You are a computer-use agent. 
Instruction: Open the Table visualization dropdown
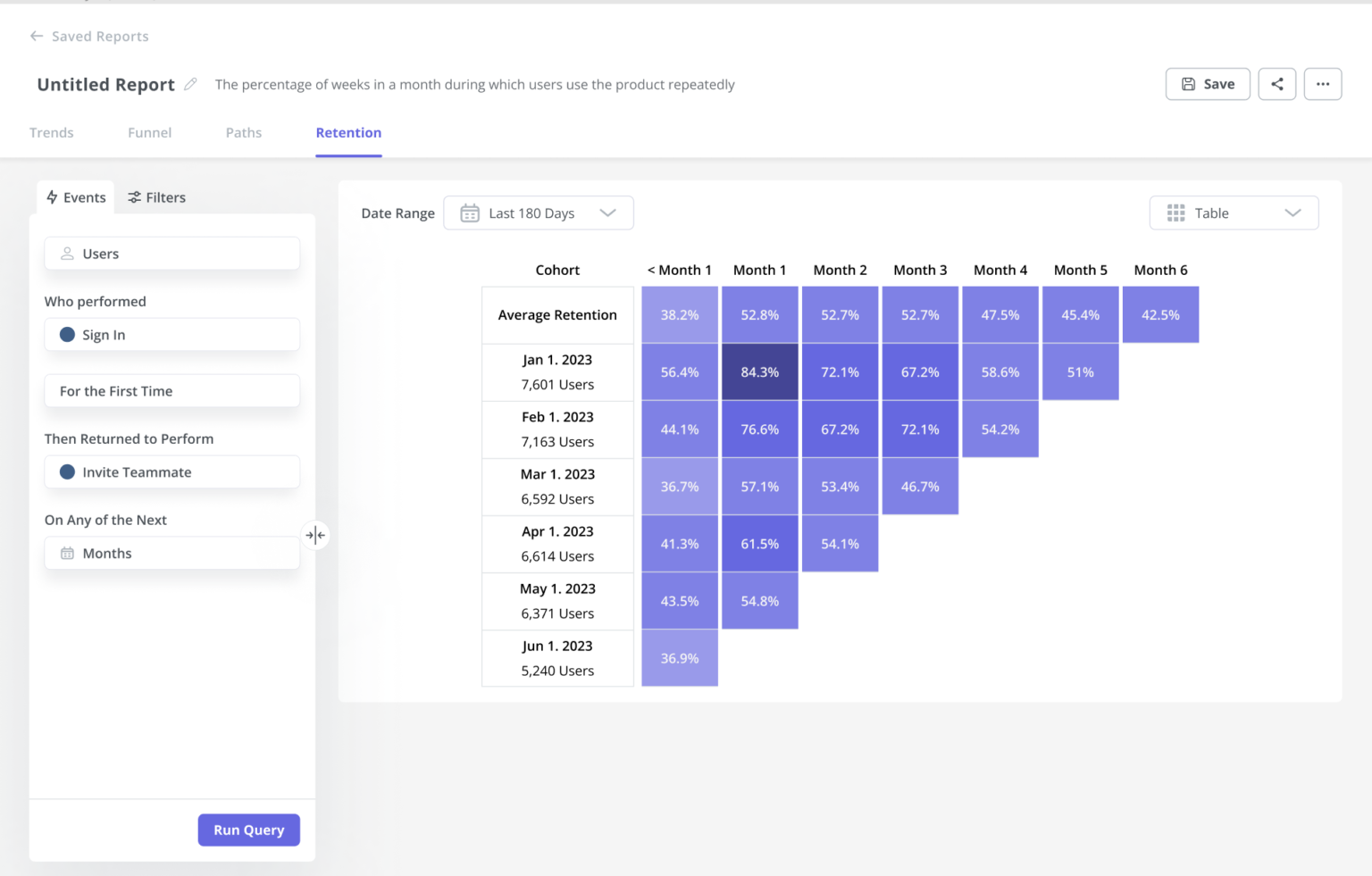pos(1234,213)
